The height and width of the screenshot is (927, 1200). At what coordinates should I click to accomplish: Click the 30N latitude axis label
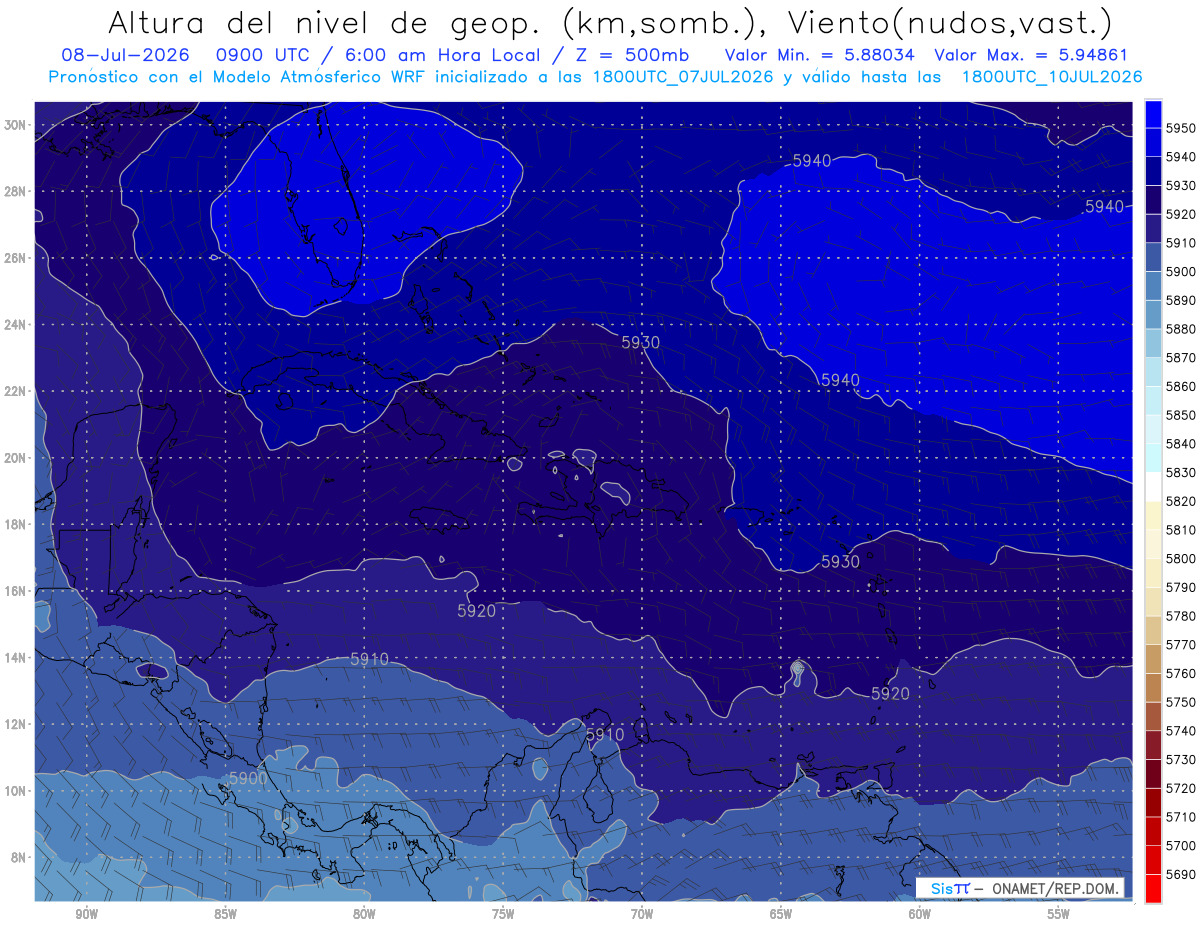point(15,125)
